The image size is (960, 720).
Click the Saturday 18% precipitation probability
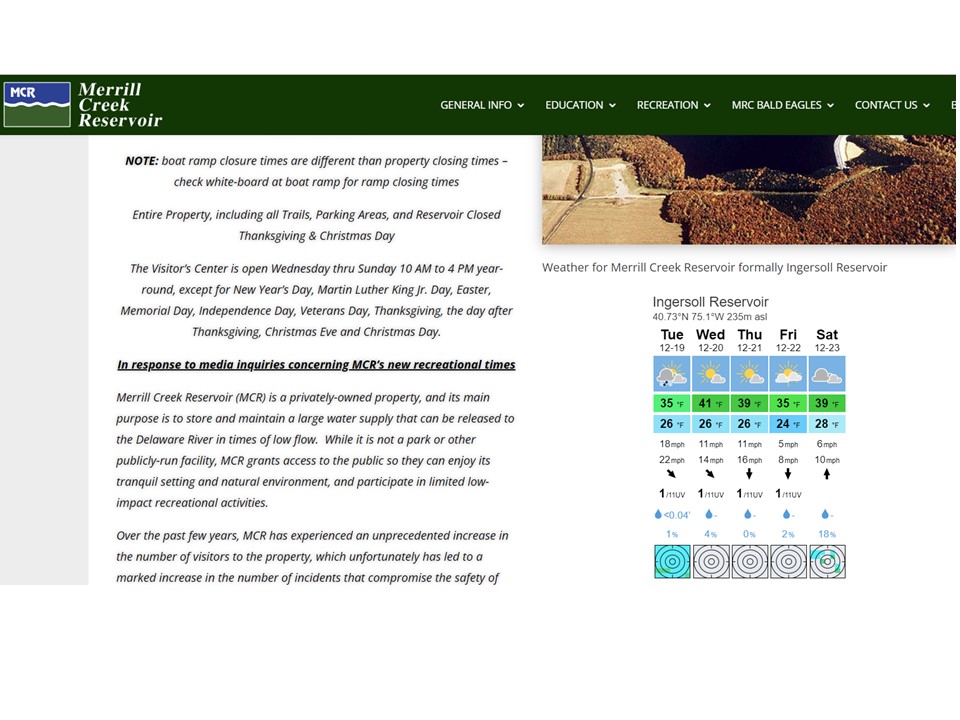click(x=827, y=534)
